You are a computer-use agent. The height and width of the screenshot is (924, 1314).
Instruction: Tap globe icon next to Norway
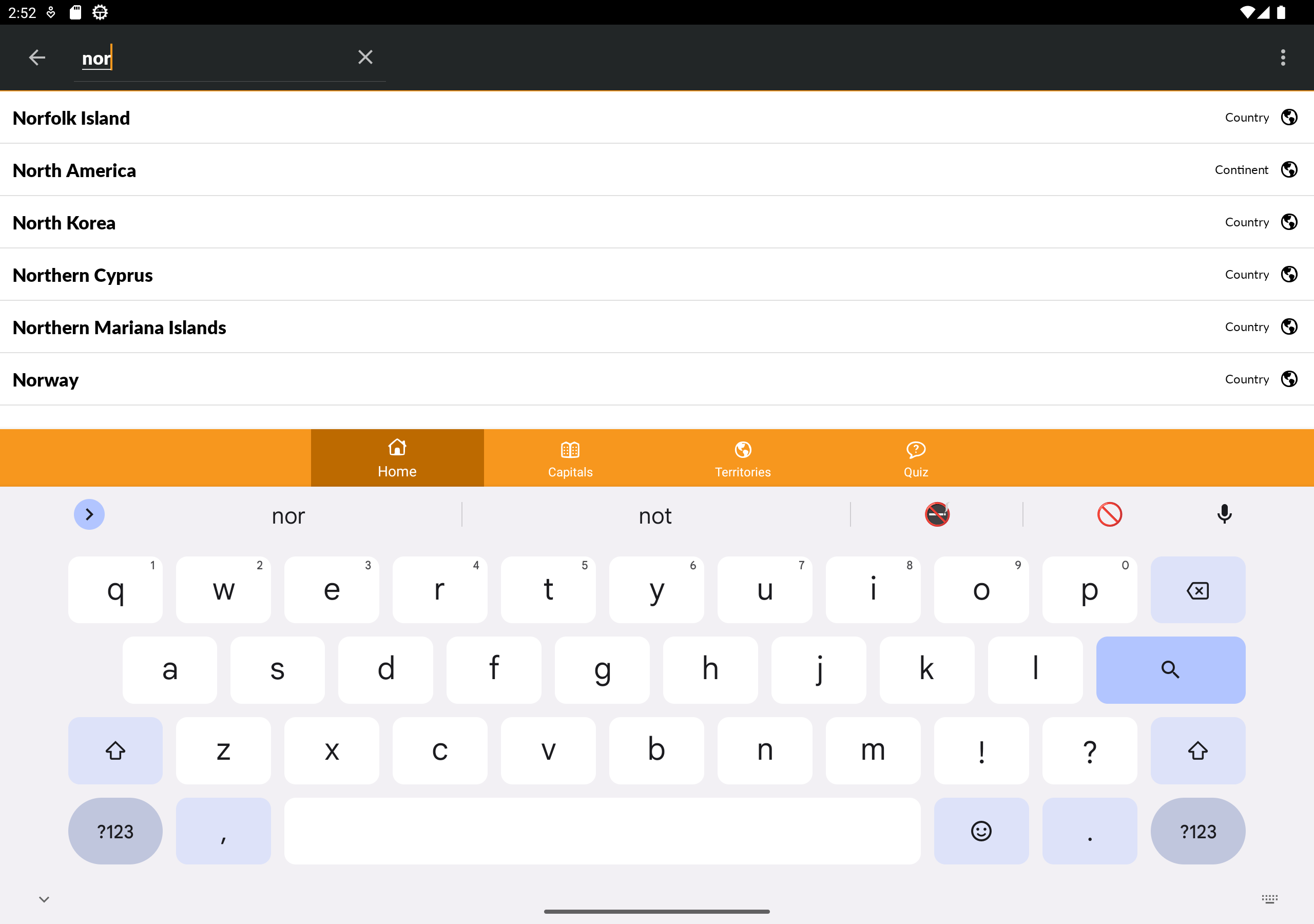(1289, 379)
